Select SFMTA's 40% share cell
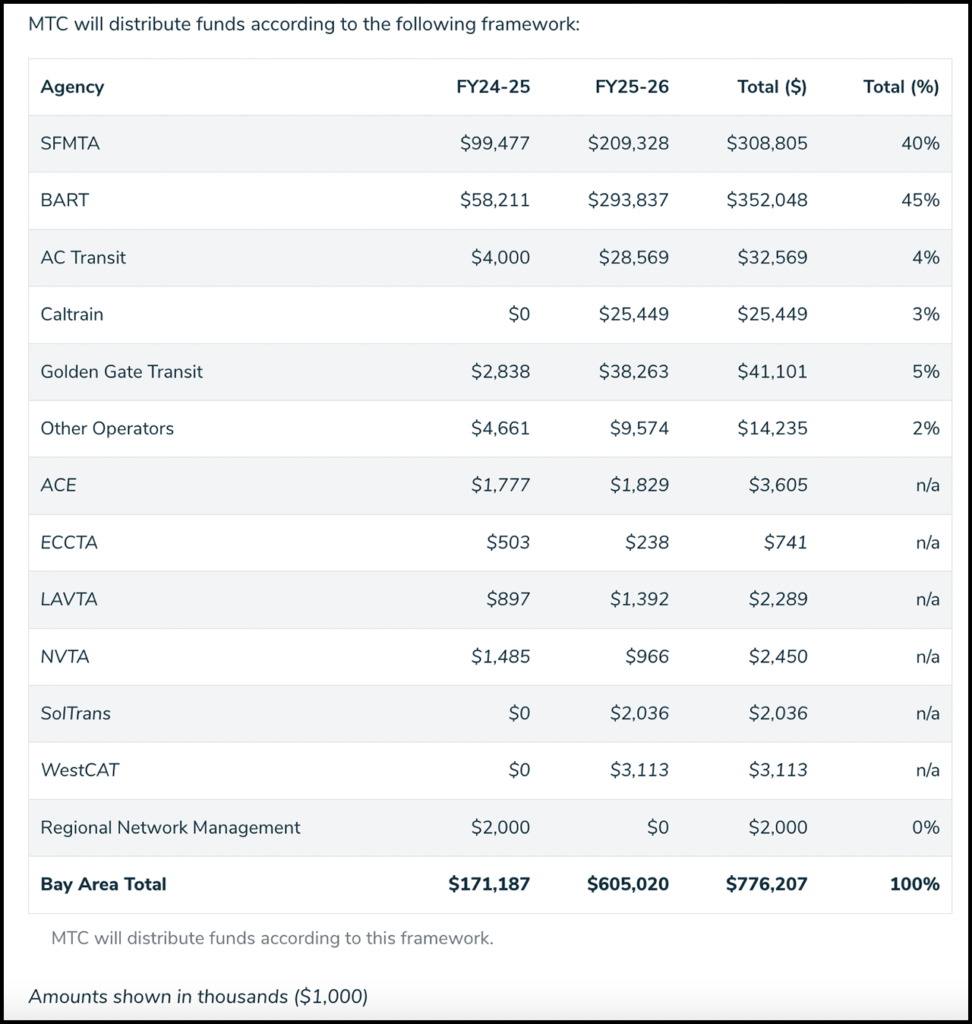 click(x=919, y=143)
